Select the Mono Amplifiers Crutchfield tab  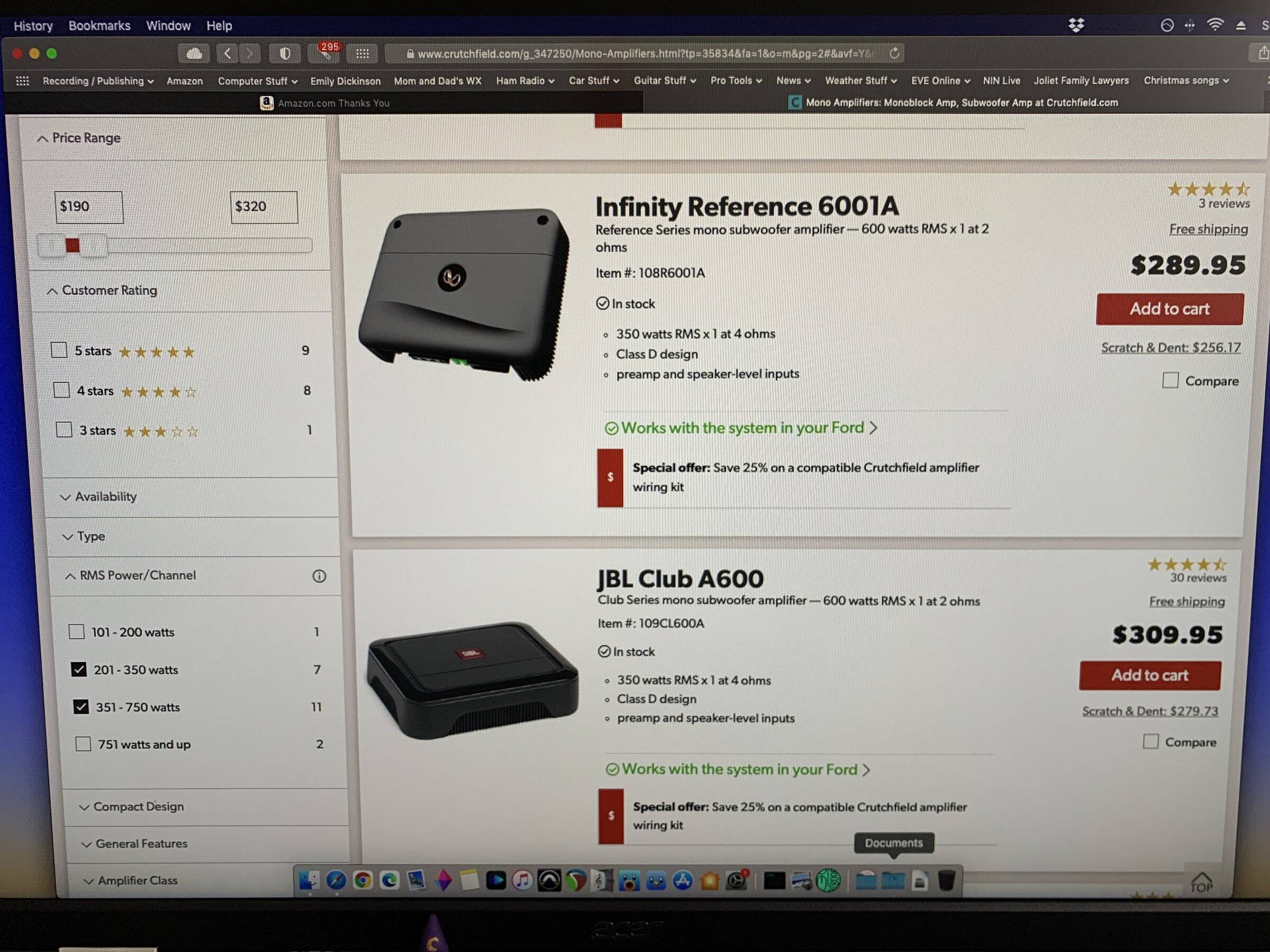pos(953,103)
